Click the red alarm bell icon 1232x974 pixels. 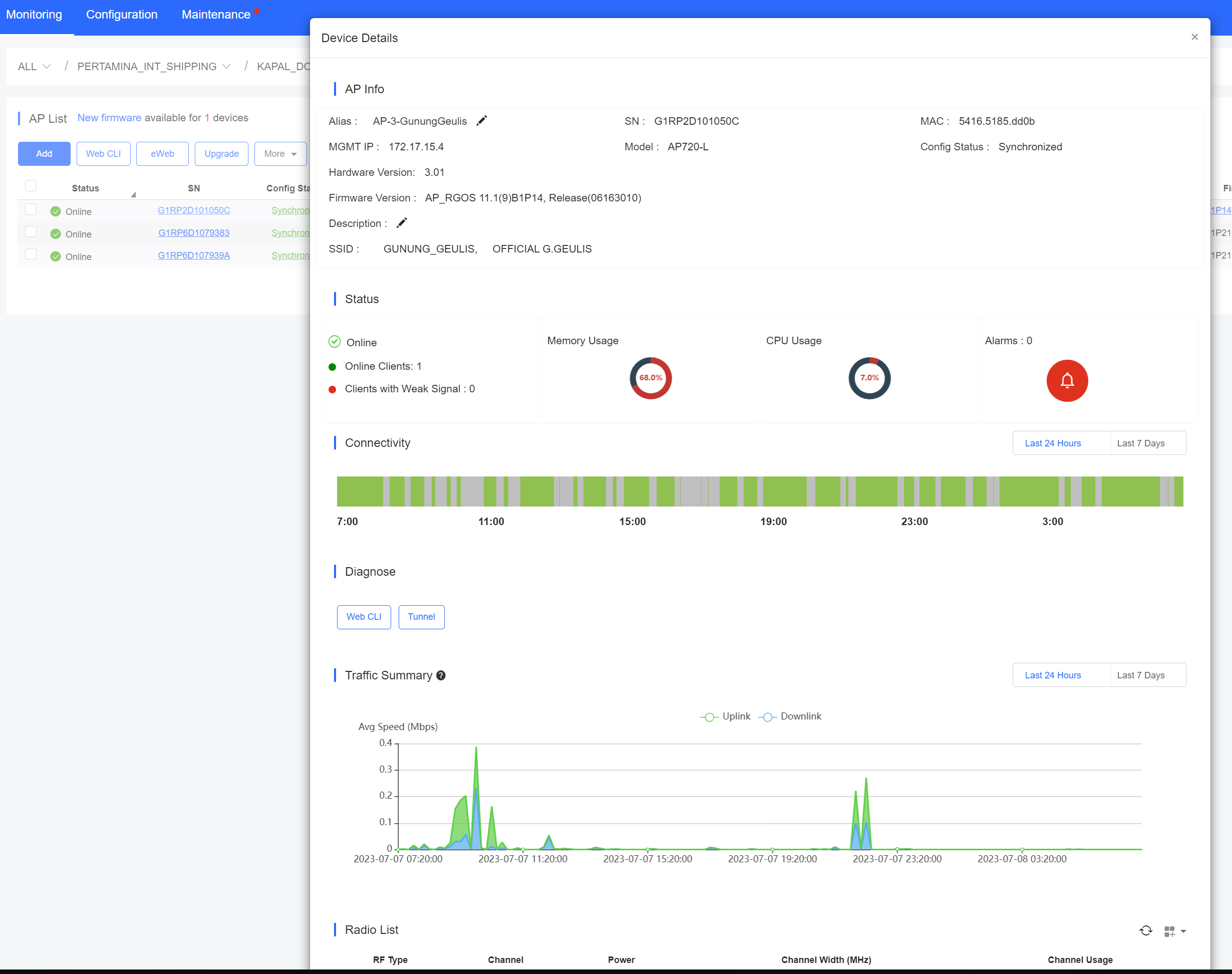point(1067,380)
